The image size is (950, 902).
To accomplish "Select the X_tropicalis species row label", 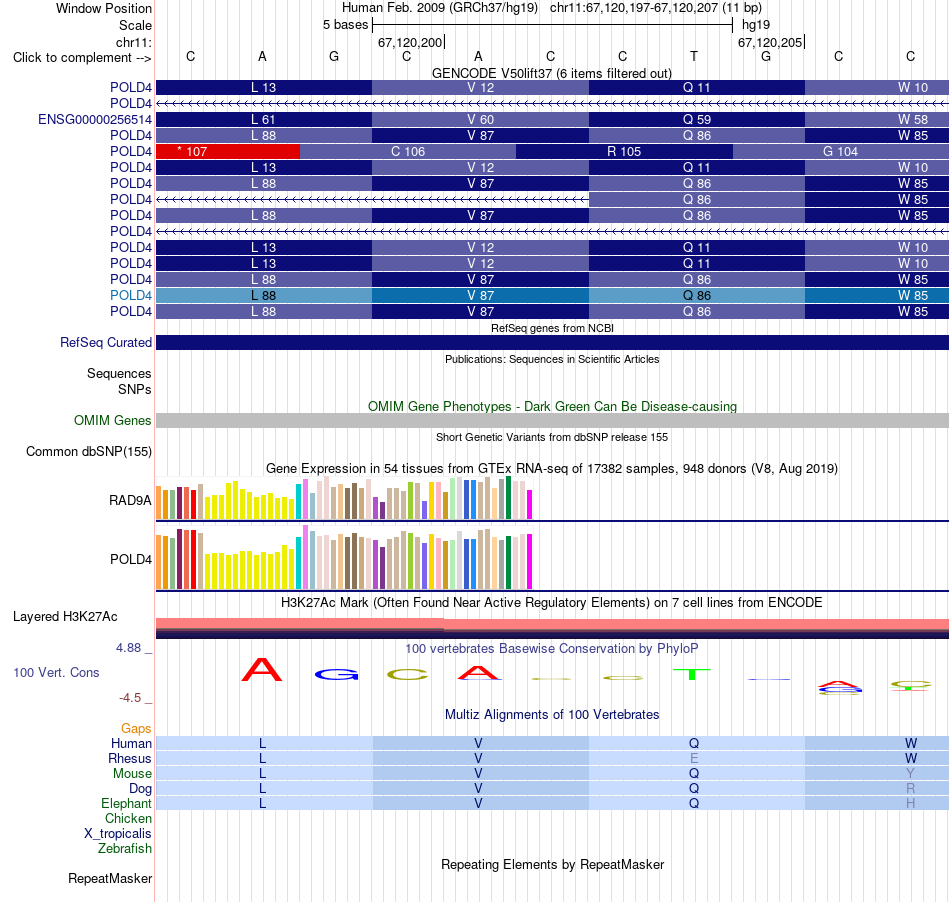I will click(118, 834).
